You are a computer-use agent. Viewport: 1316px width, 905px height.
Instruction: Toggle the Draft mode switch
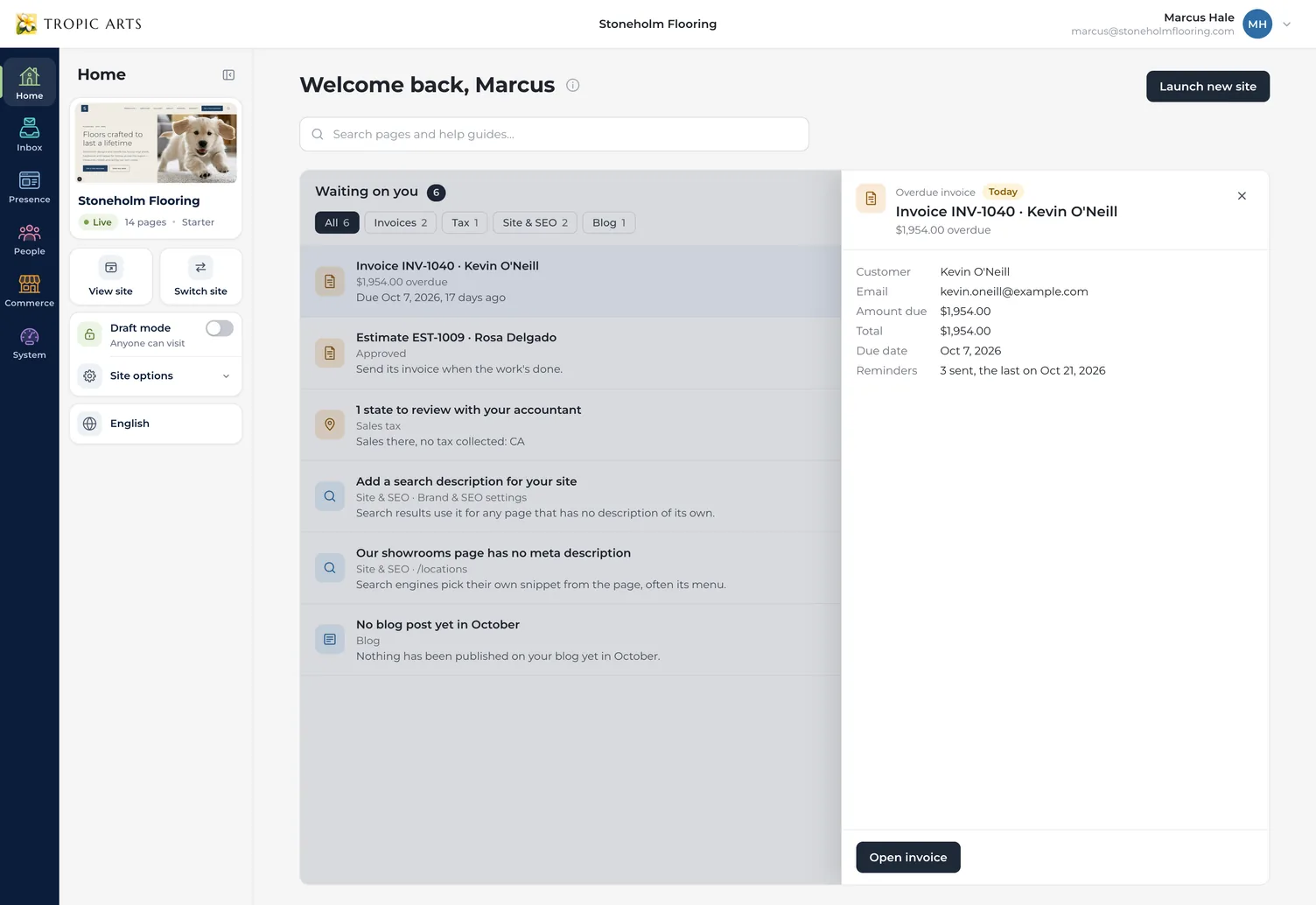(x=220, y=328)
